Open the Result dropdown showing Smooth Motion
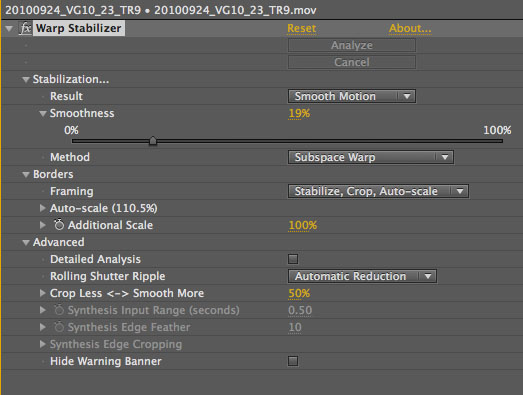 352,96
